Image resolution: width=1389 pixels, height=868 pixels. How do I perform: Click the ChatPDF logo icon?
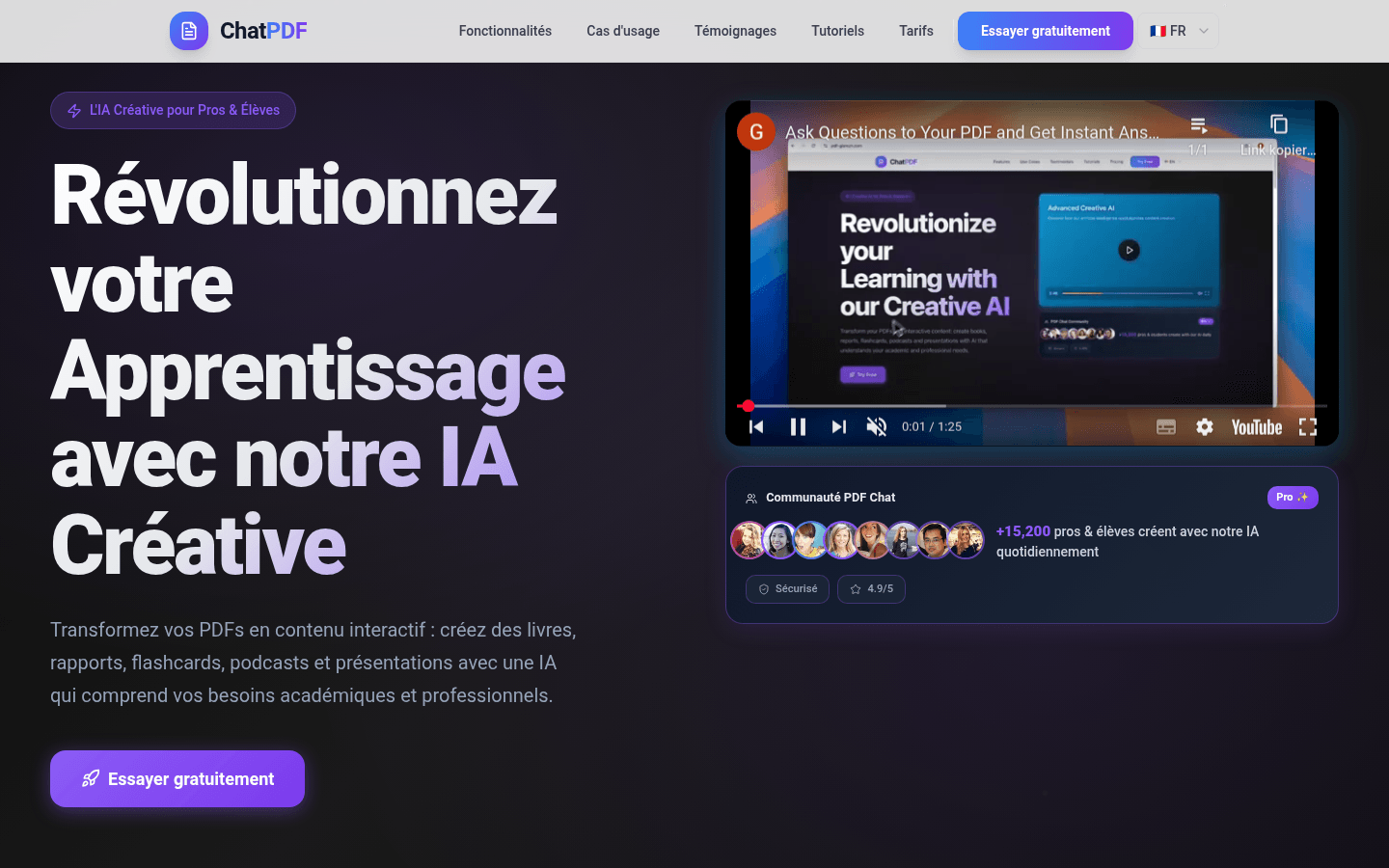(189, 31)
